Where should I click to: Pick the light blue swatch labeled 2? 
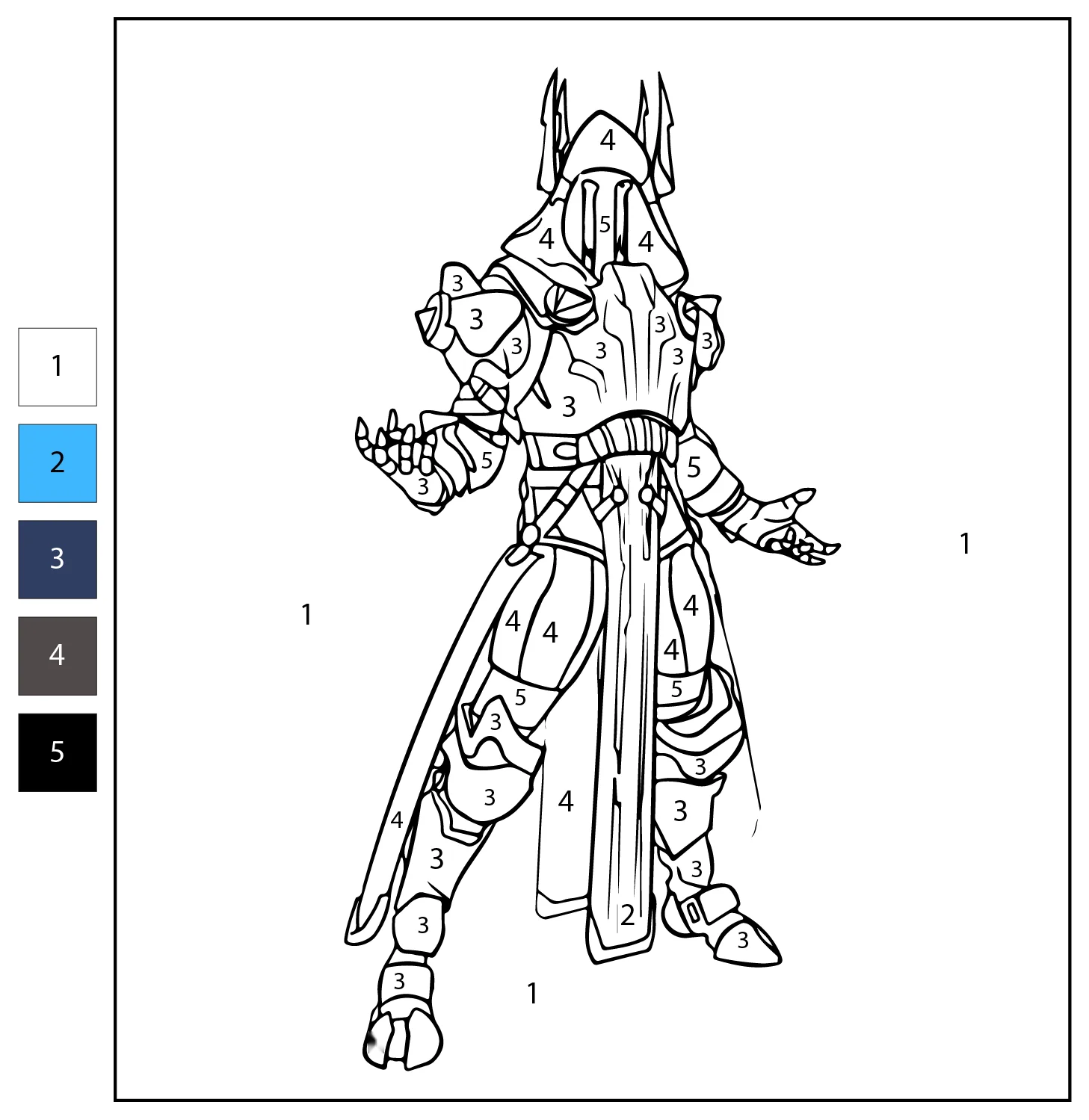pyautogui.click(x=58, y=463)
